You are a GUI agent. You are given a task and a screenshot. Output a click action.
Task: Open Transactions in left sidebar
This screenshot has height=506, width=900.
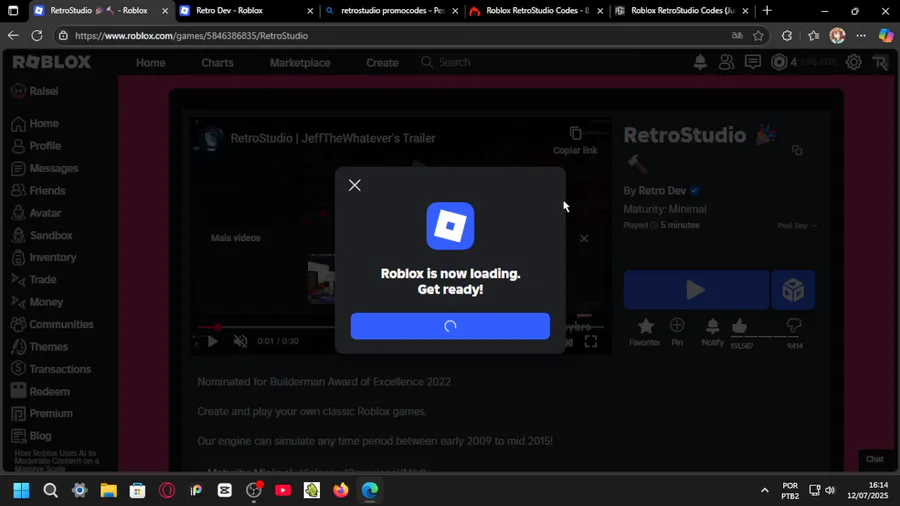(x=51, y=369)
